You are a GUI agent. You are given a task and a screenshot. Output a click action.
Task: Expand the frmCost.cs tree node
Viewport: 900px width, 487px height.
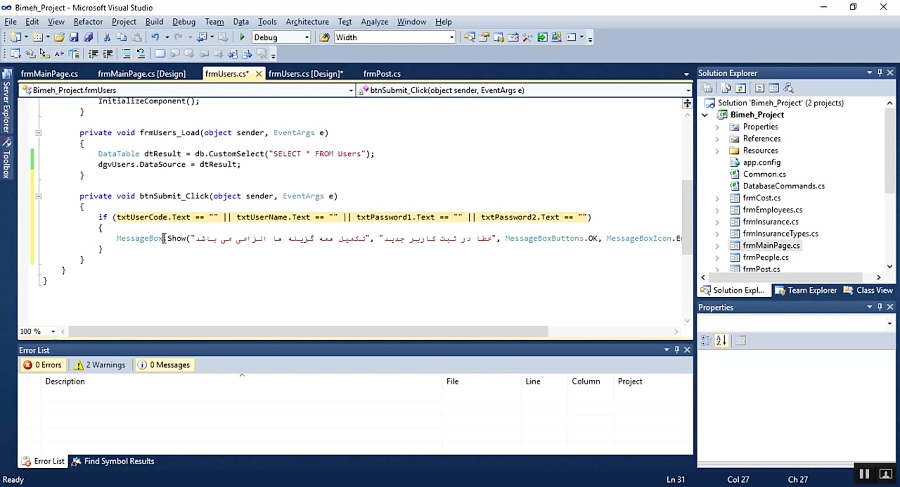tap(717, 199)
